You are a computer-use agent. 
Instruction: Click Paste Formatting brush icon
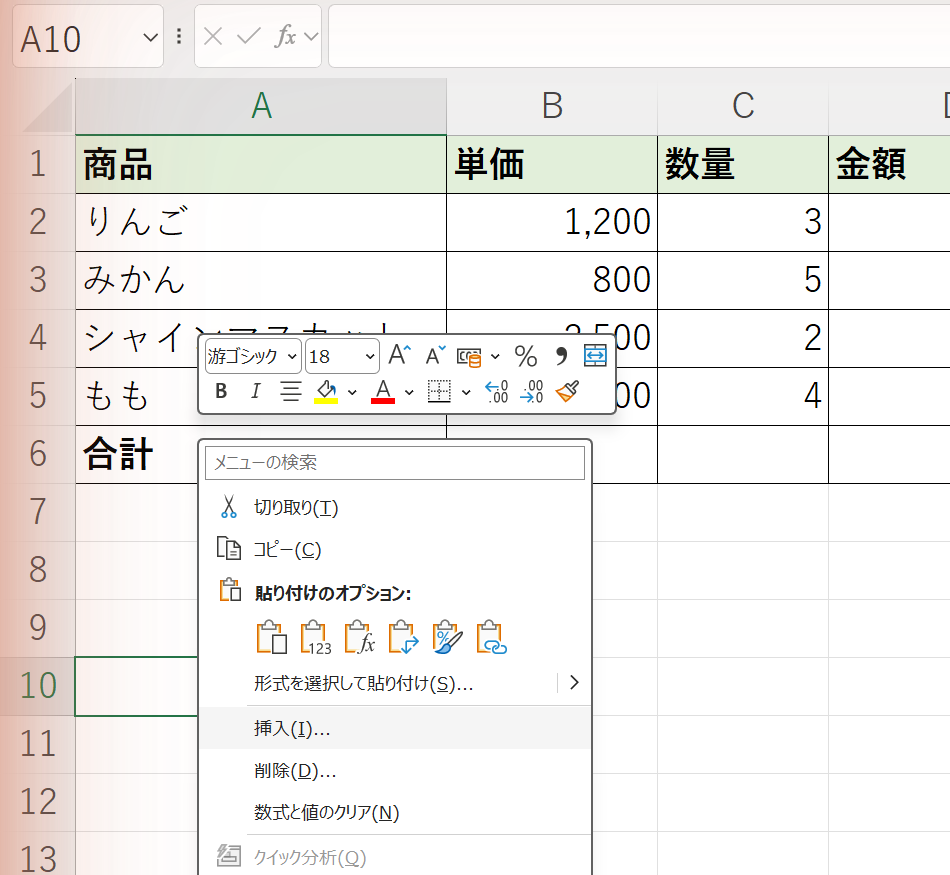click(448, 637)
